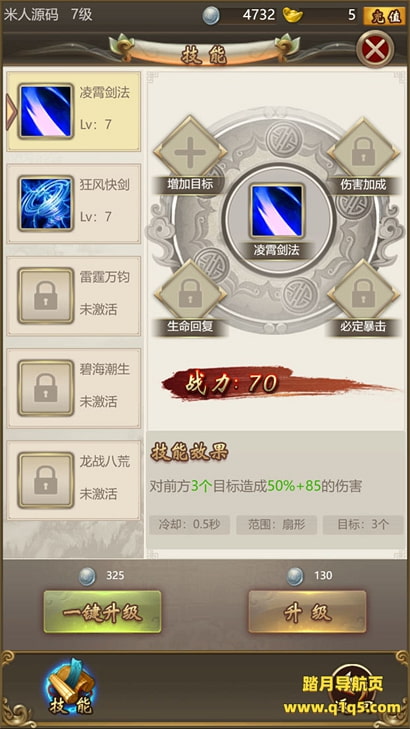Select the 凌霄剑法 skill icon in list
Viewport: 410px width, 729px height.
[x=46, y=111]
